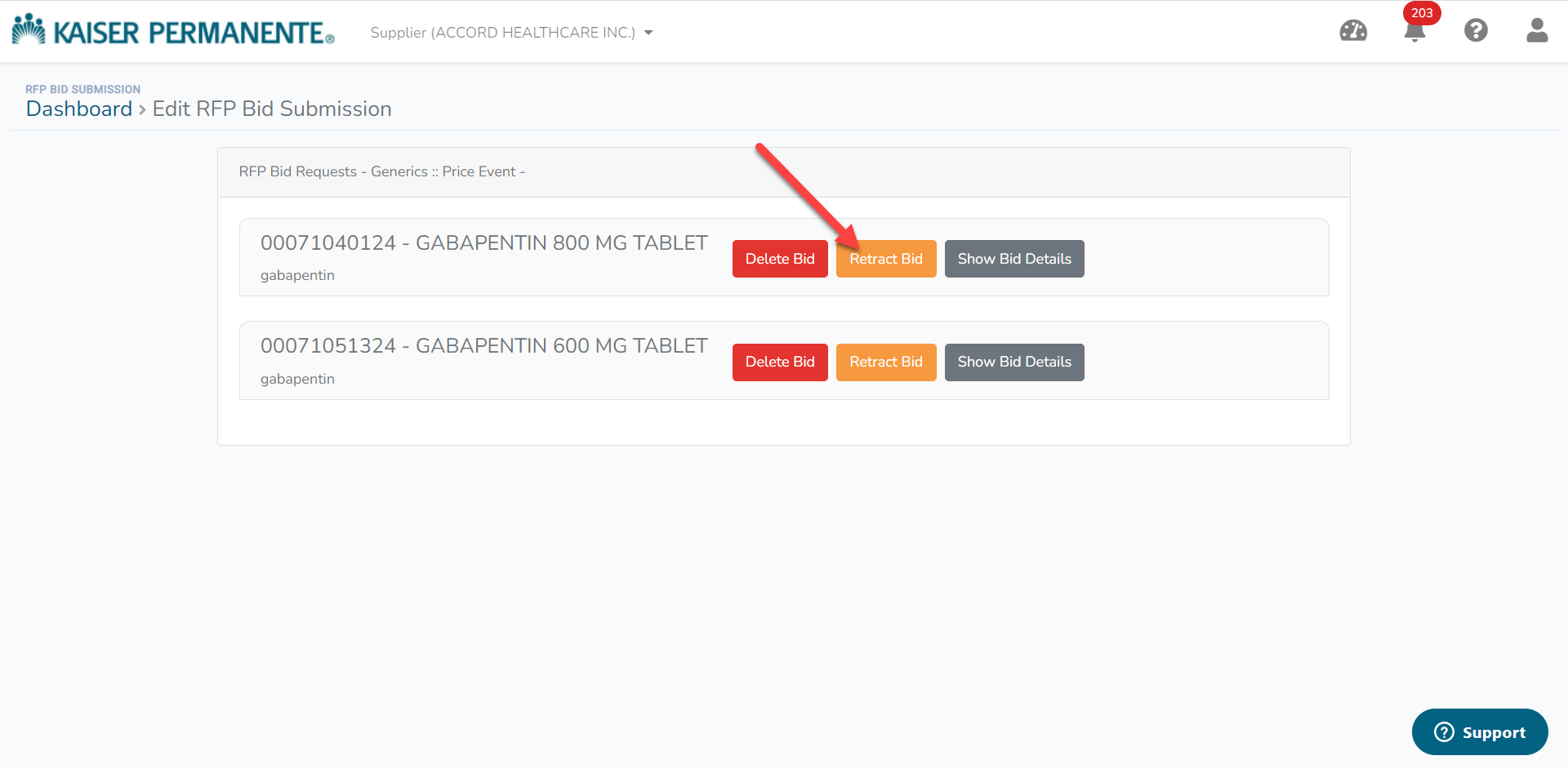Screen dimensions: 1568x769
Task: Delete Bid for GABAPENTIN 600 MG TABLET
Action: (x=779, y=362)
